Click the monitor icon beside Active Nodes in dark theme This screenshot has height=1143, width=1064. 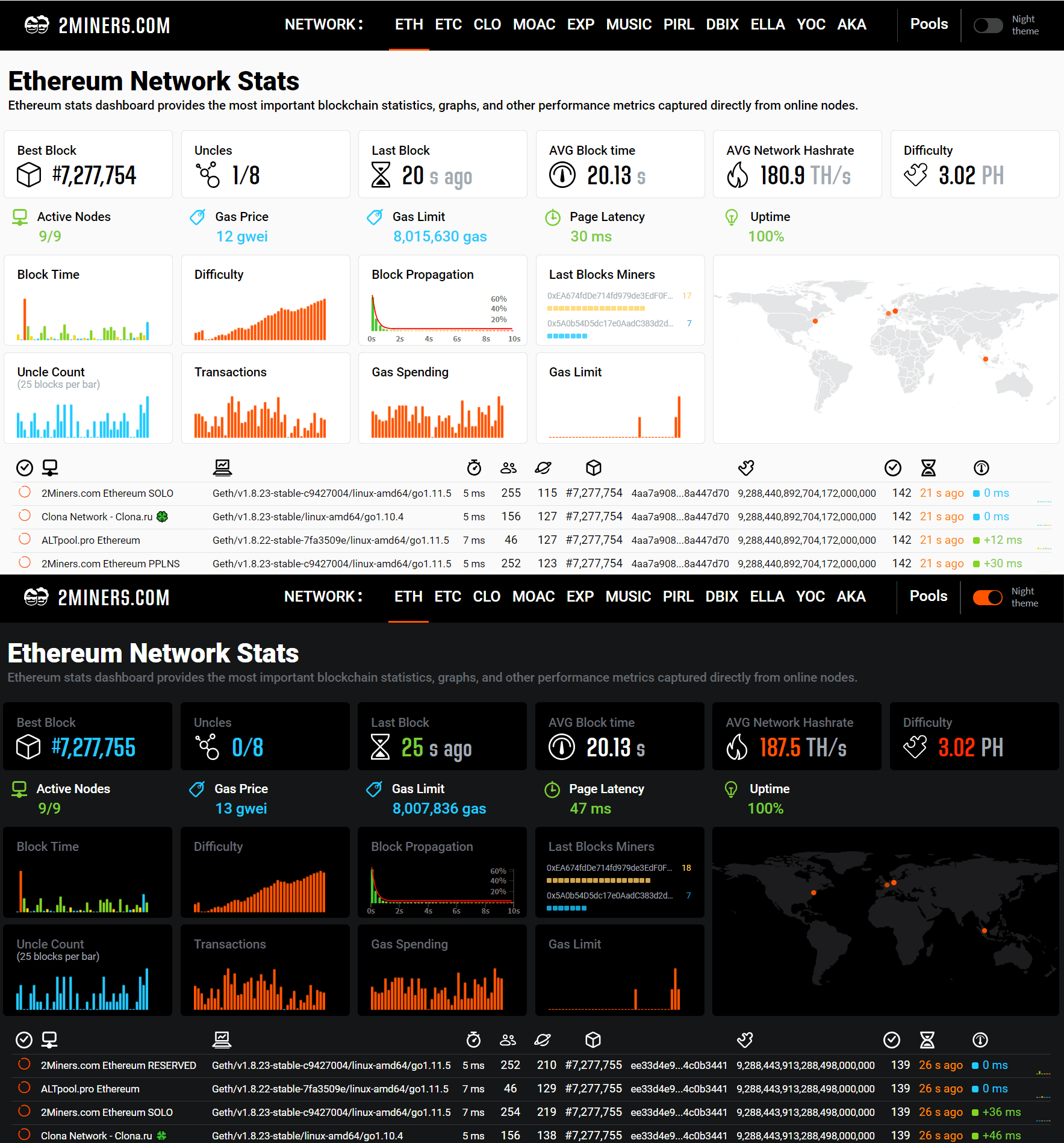click(x=19, y=789)
